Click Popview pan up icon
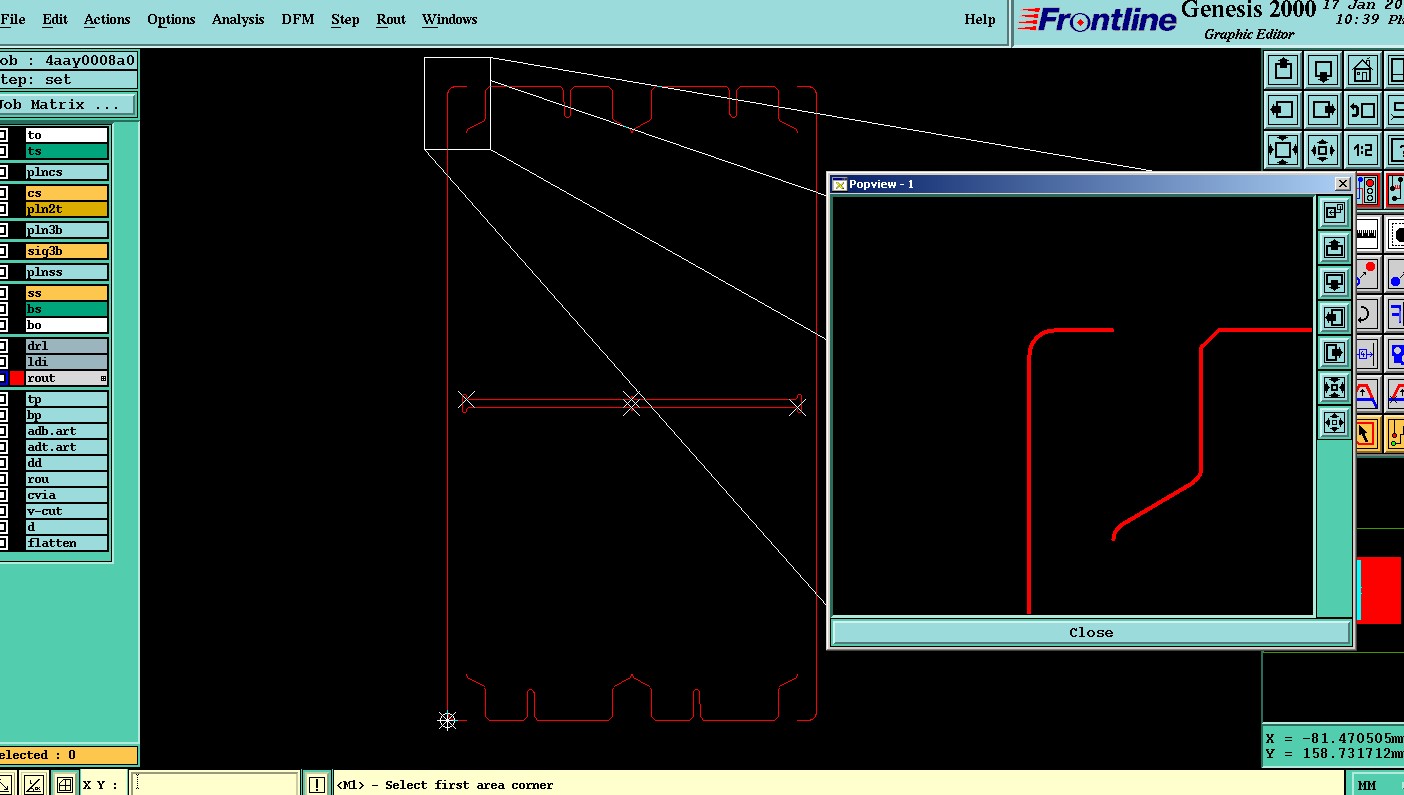Image resolution: width=1404 pixels, height=795 pixels. (1334, 247)
